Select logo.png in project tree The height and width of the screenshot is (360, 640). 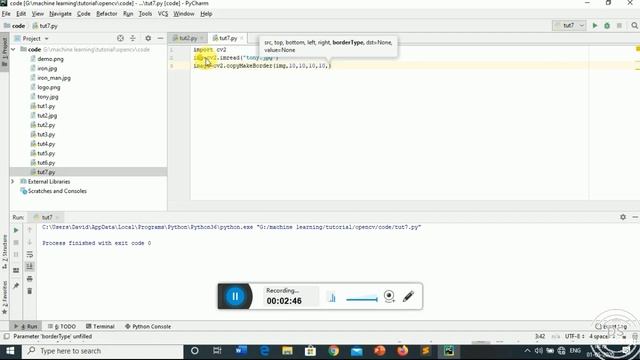49,87
